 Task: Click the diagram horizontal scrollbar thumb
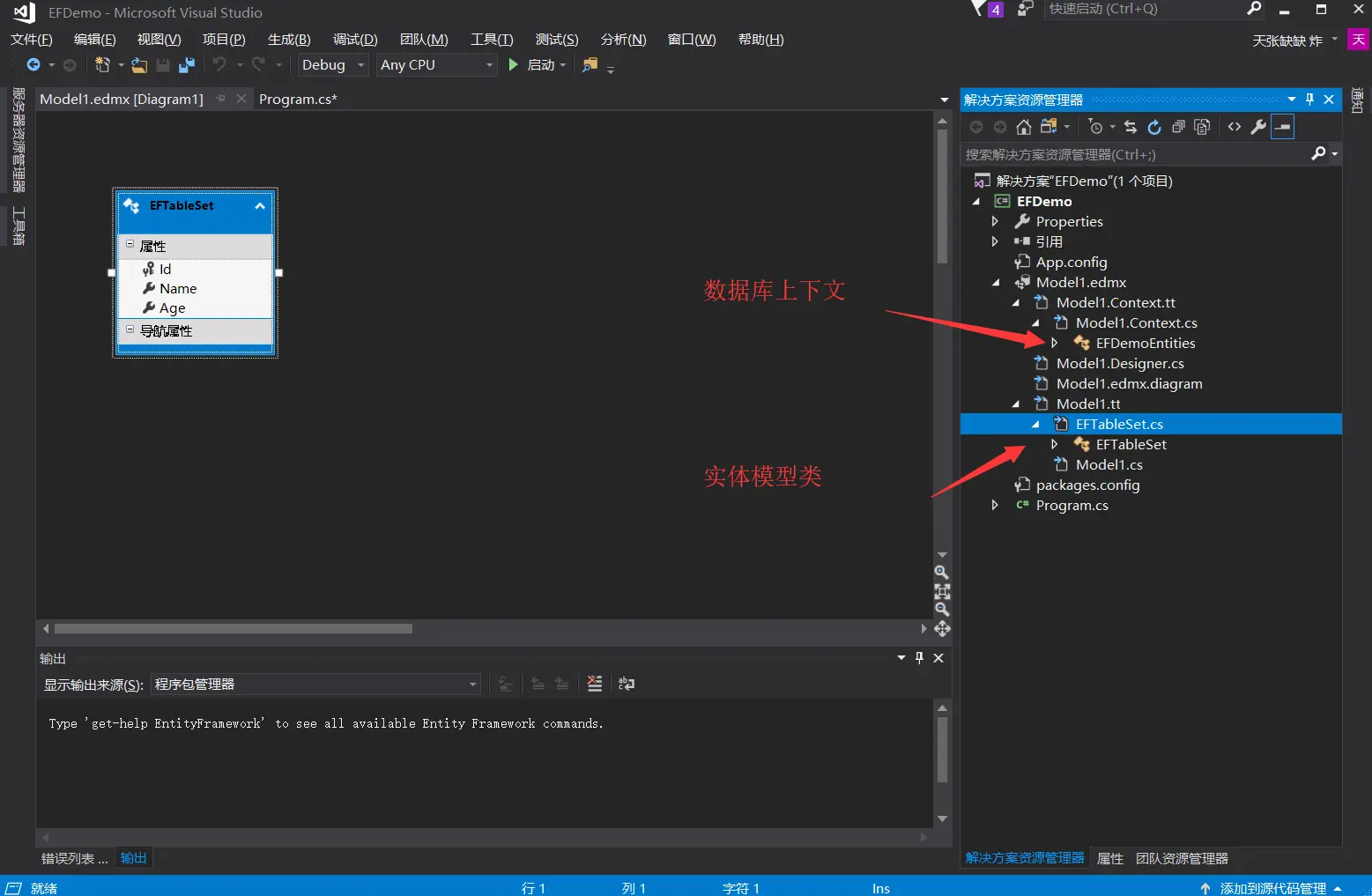[x=234, y=629]
